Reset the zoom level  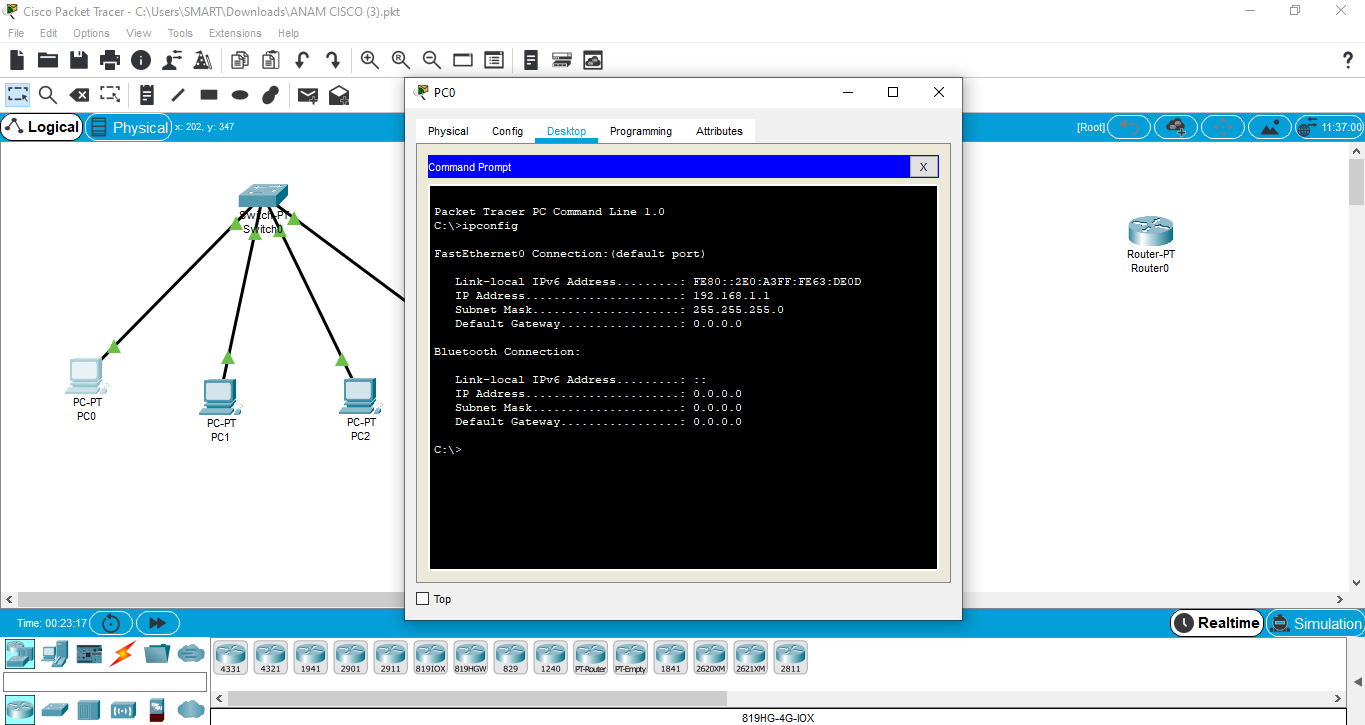pos(401,60)
